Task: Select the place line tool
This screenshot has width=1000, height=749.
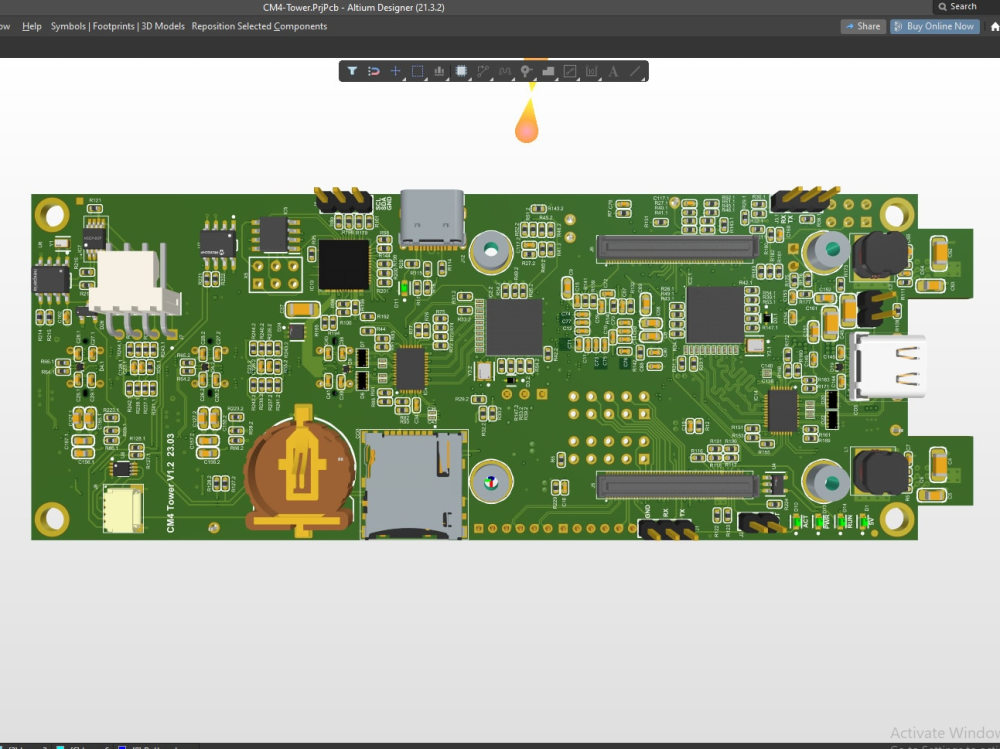Action: [x=635, y=71]
